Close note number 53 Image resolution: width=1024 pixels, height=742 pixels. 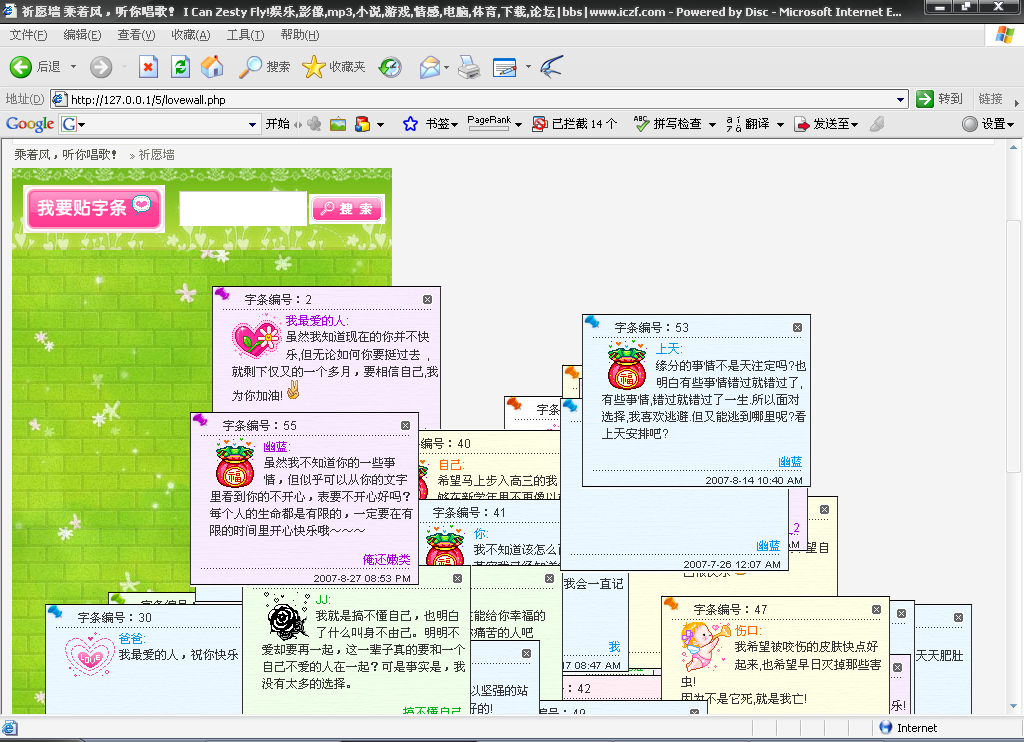(797, 327)
